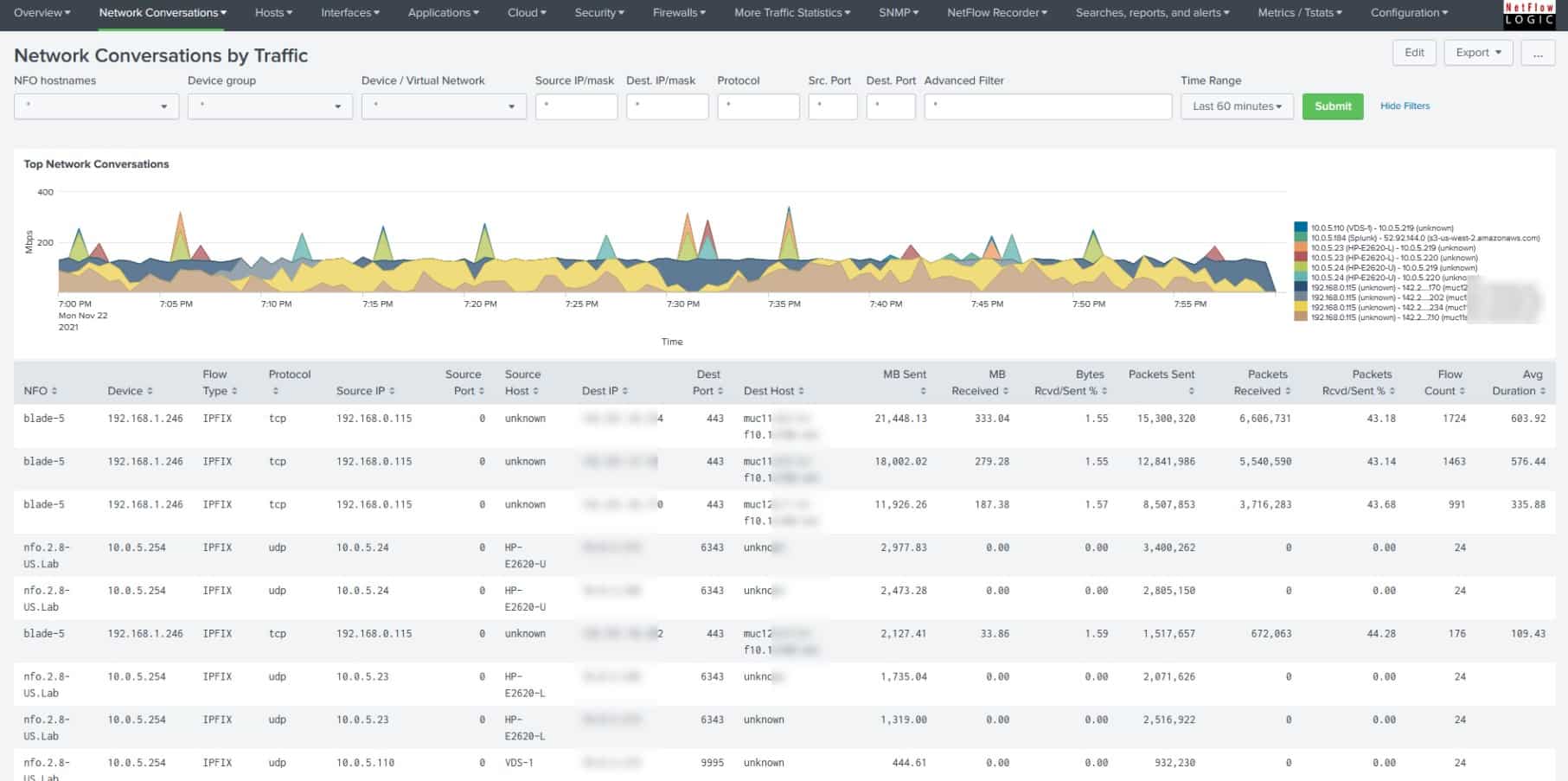Viewport: 1568px width, 781px height.
Task: Click the Source IP/mask input field
Action: pos(576,106)
